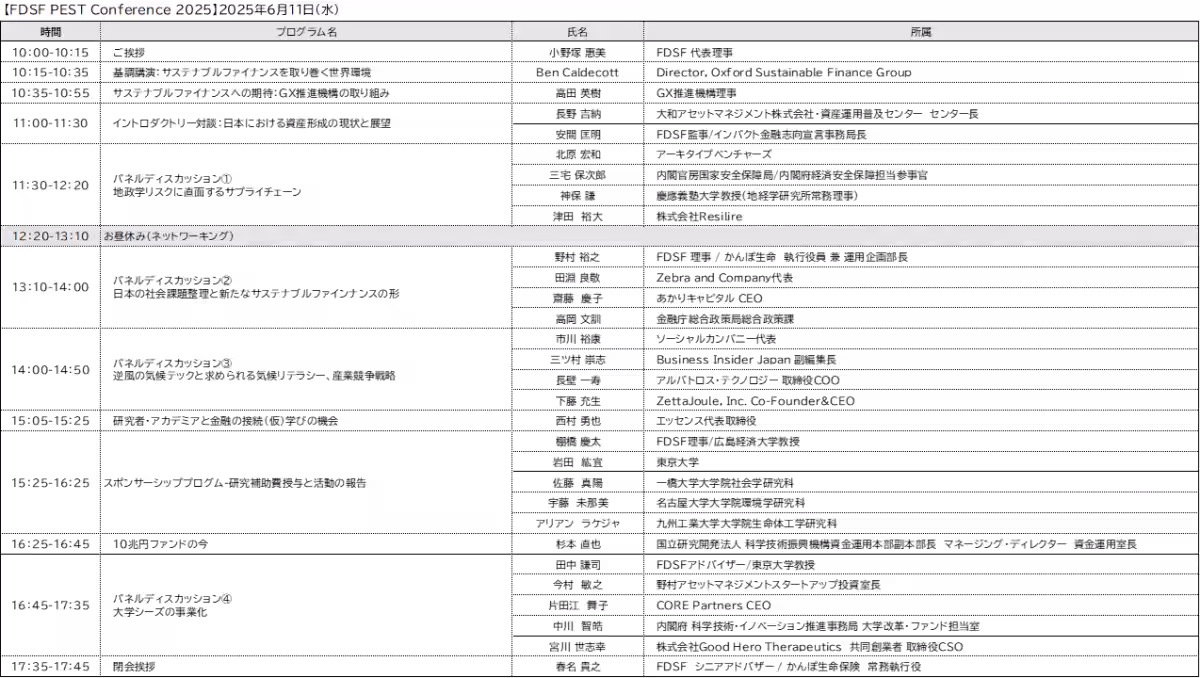This screenshot has height=678, width=1200.
Task: Click program cell directly above お昼休み row
Action: [306, 185]
